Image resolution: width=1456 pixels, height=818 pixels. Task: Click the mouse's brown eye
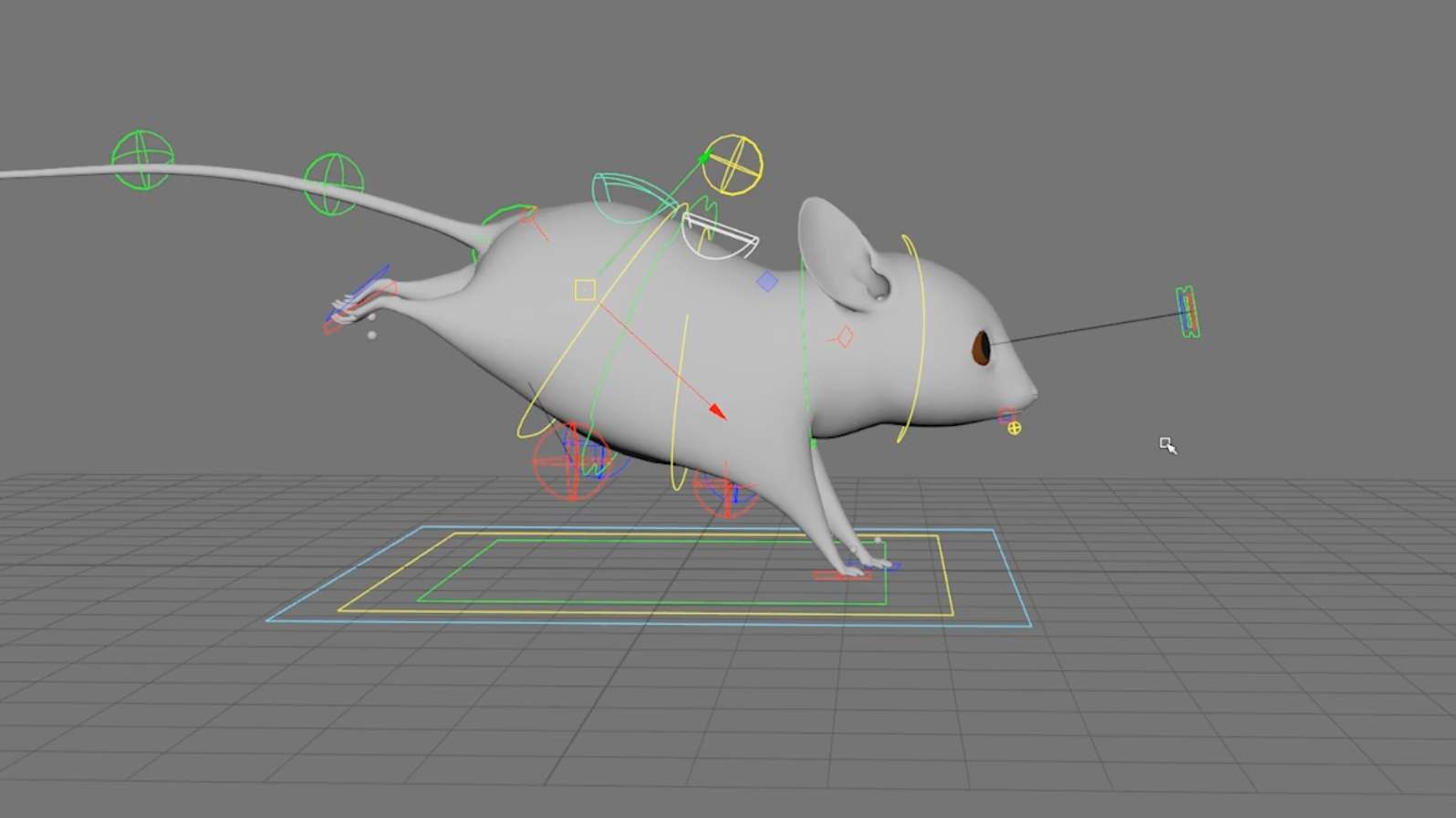pyautogui.click(x=982, y=347)
